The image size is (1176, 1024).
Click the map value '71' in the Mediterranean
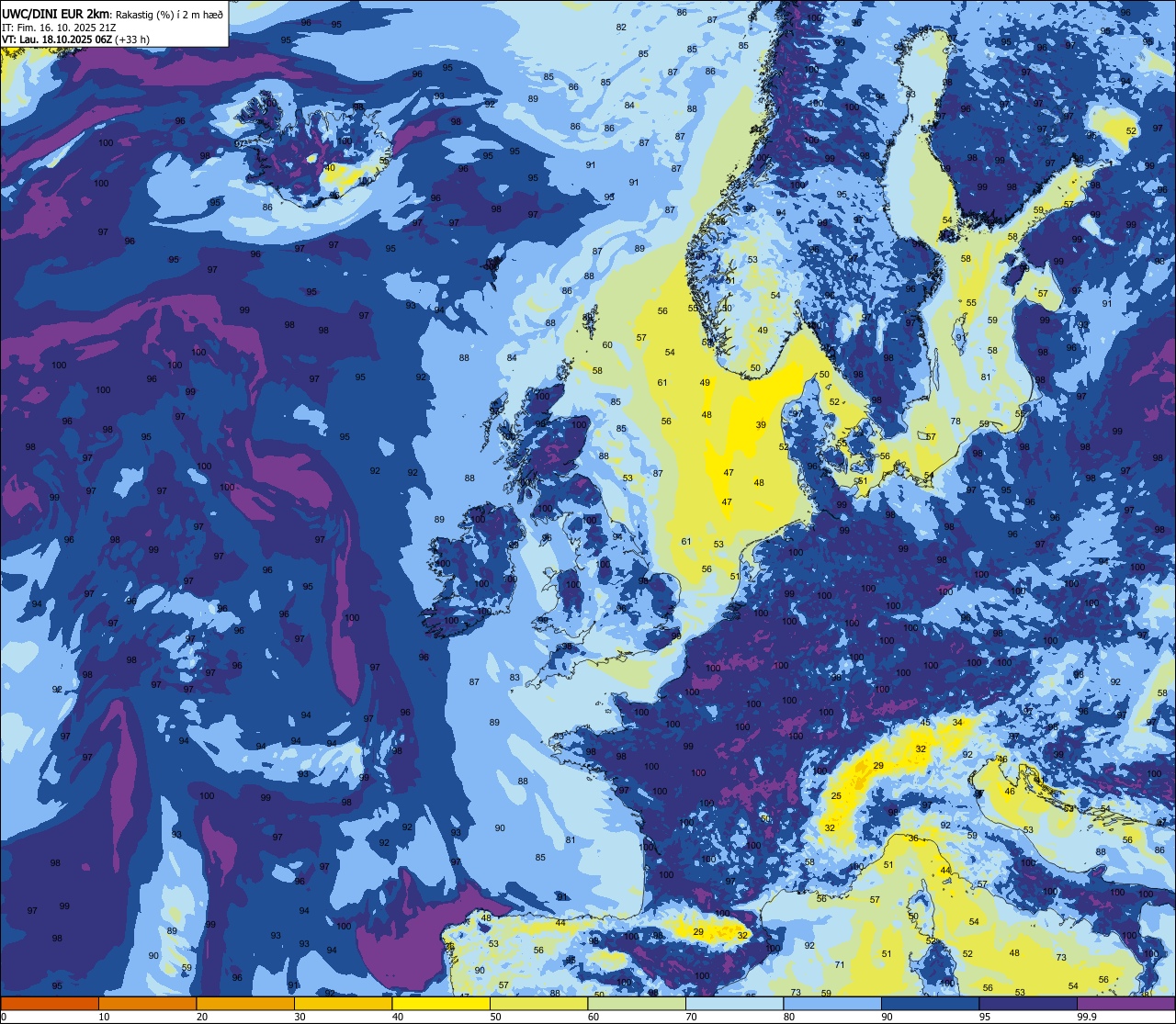pyautogui.click(x=840, y=965)
